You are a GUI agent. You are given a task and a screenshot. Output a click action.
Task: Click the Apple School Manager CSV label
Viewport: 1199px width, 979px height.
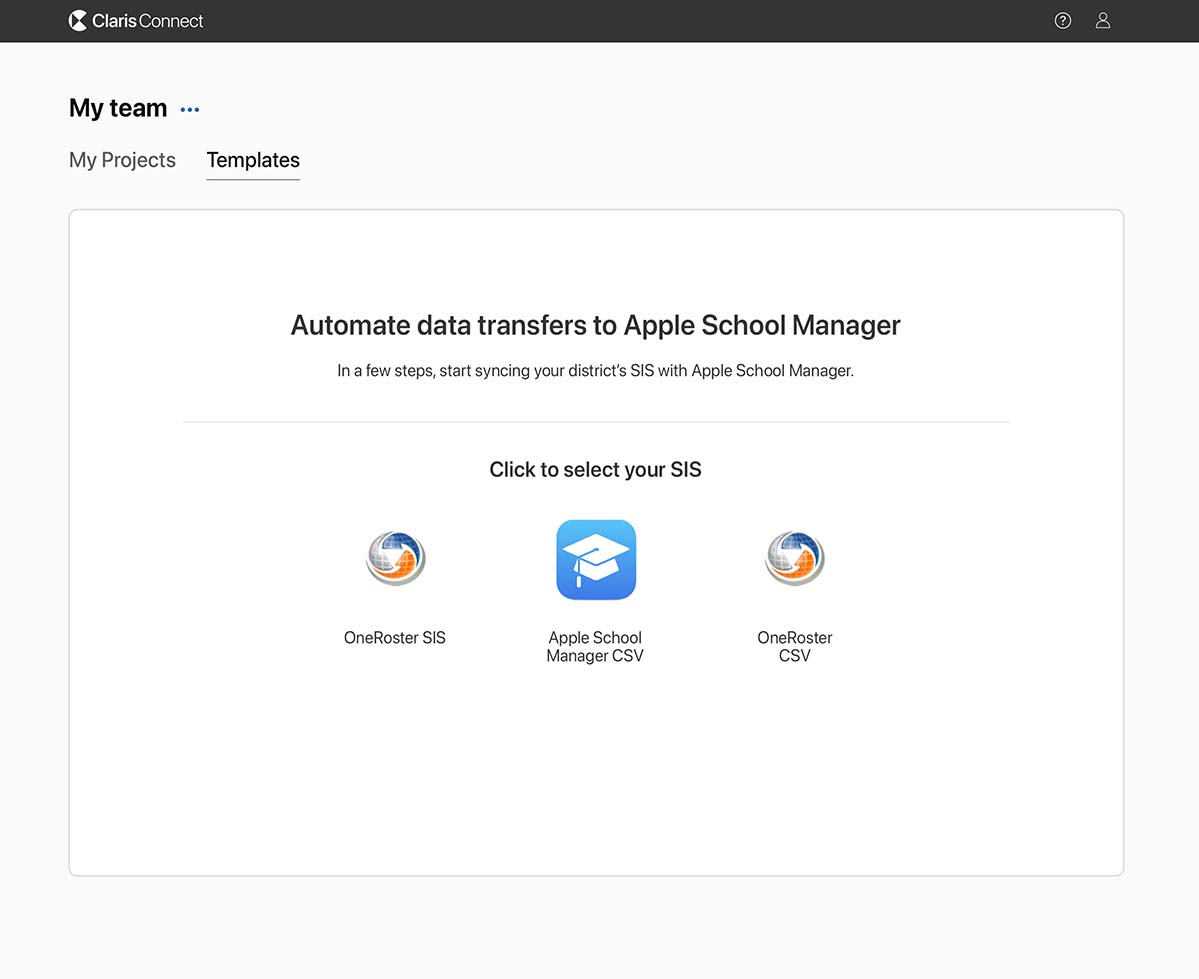pos(595,646)
